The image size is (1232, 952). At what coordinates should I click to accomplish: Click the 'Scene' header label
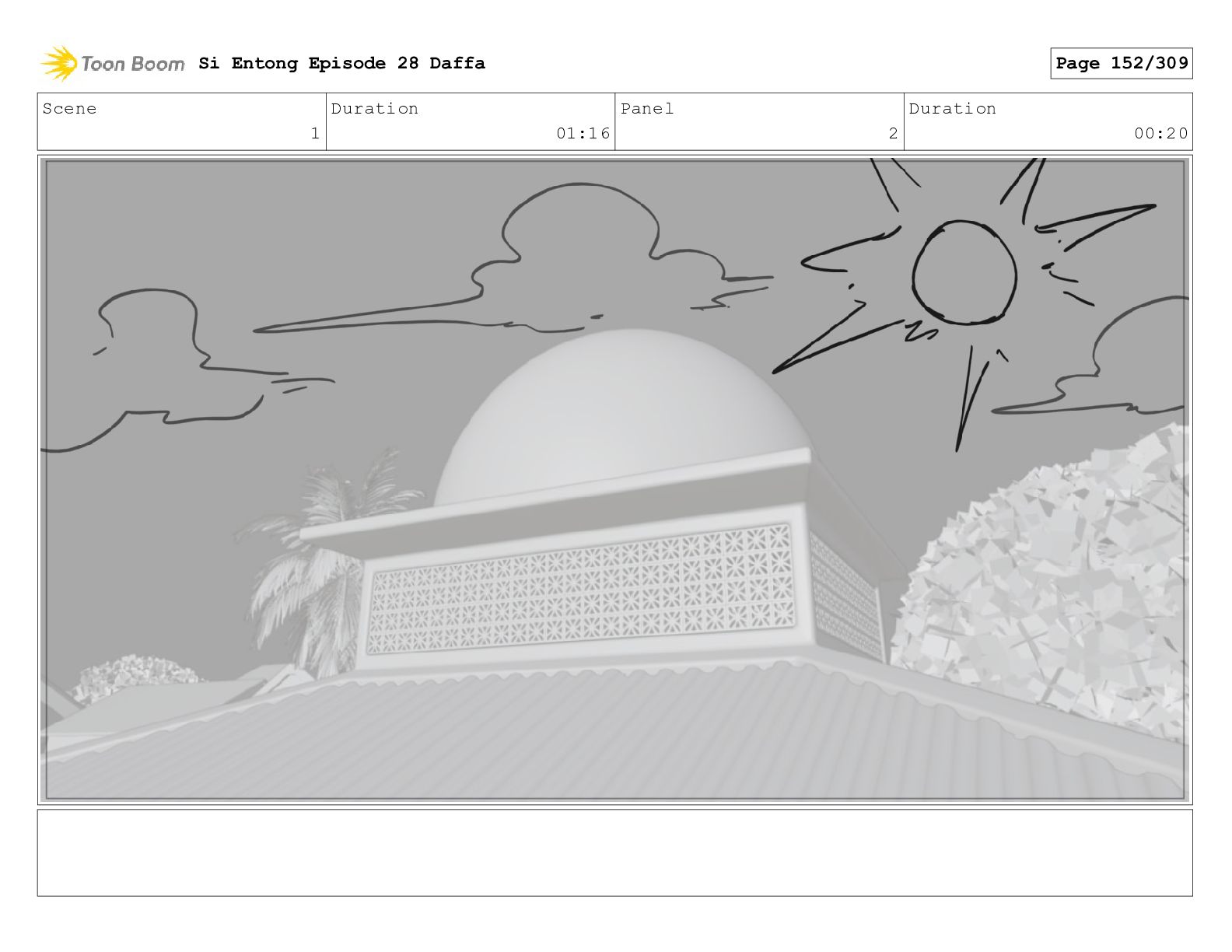(x=69, y=109)
